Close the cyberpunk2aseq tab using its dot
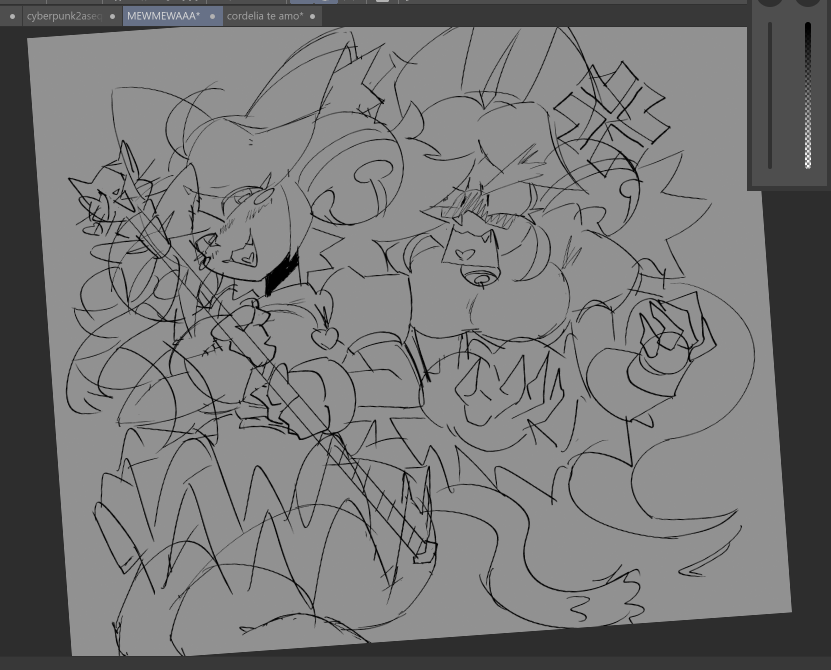 pos(112,16)
